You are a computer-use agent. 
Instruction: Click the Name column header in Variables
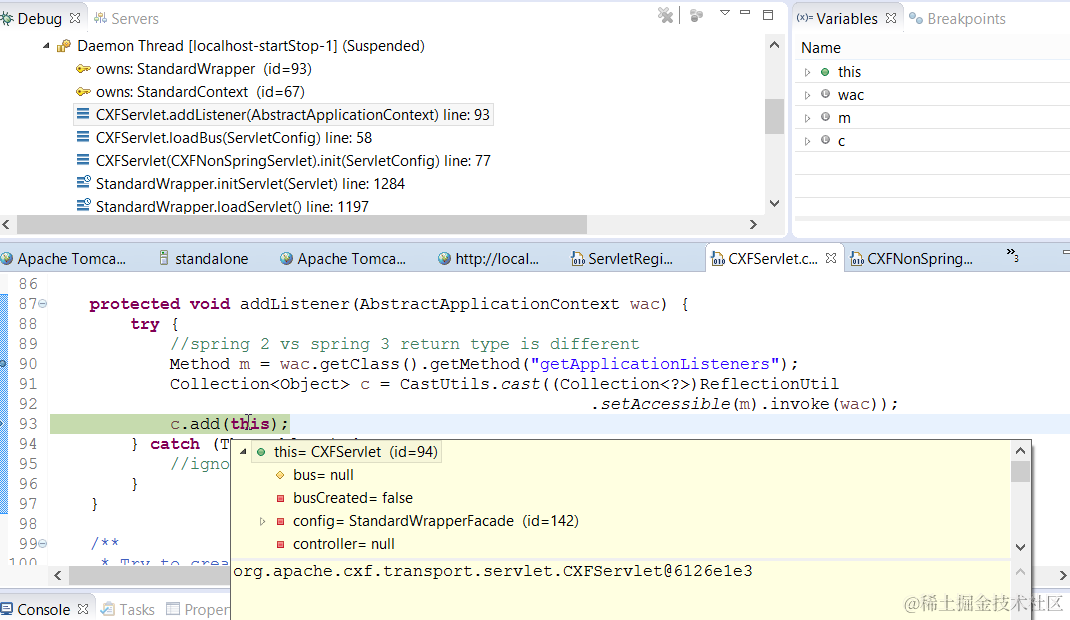coord(820,48)
